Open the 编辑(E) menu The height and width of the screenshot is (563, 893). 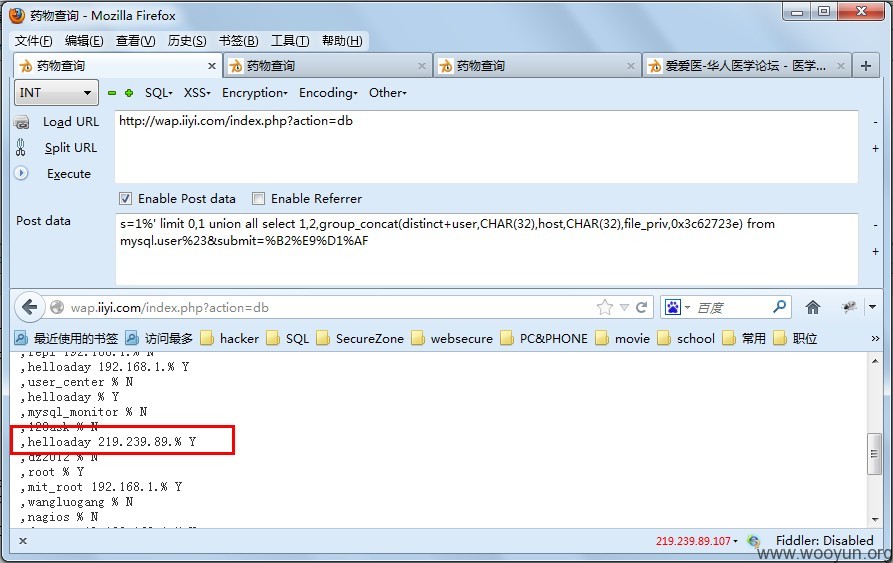[x=84, y=41]
